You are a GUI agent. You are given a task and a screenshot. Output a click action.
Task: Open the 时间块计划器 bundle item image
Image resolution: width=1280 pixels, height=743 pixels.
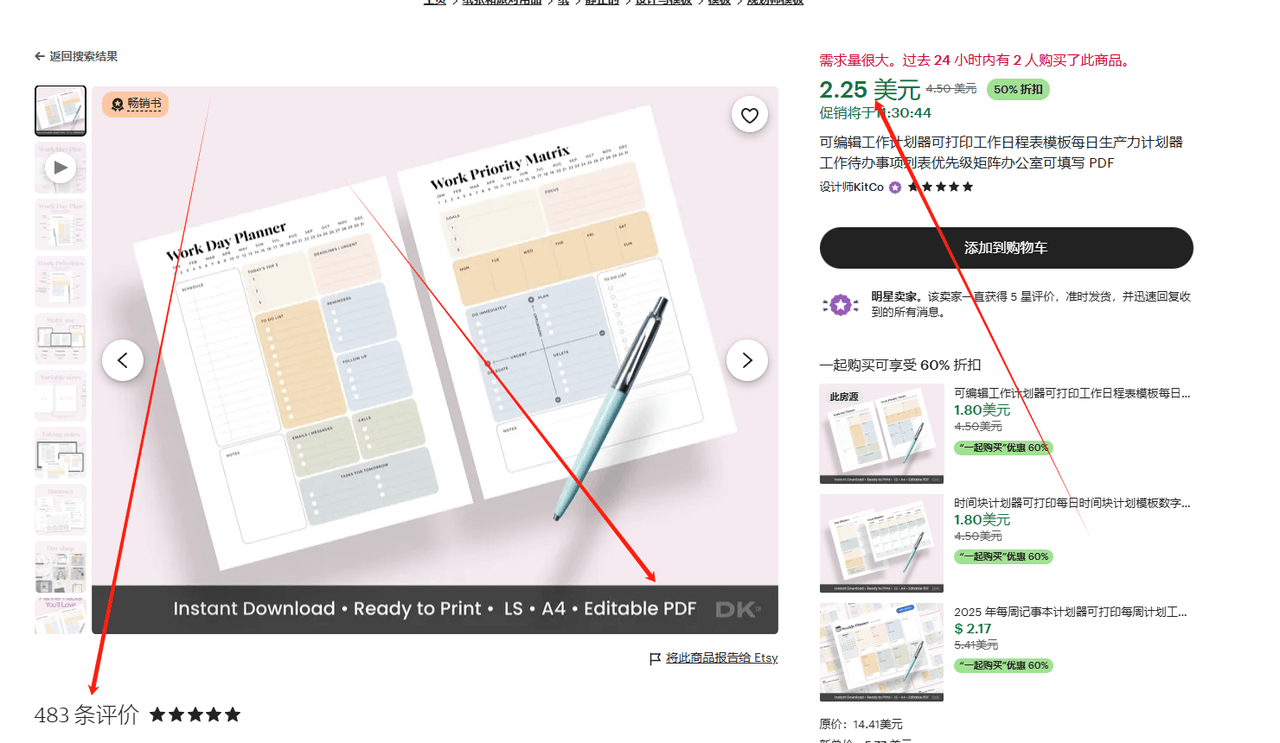pos(881,543)
